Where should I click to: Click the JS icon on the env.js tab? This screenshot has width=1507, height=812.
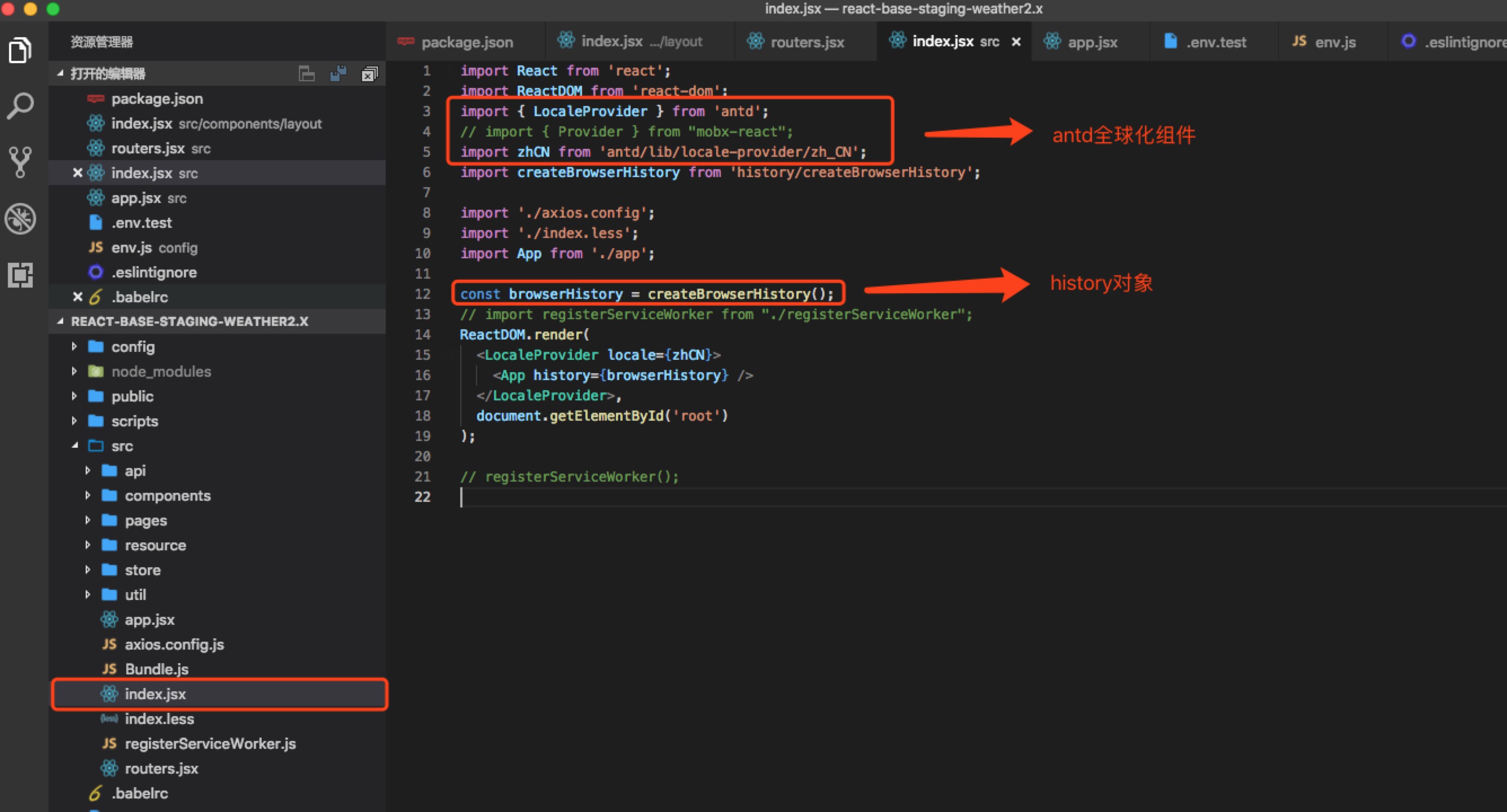pyautogui.click(x=1299, y=42)
